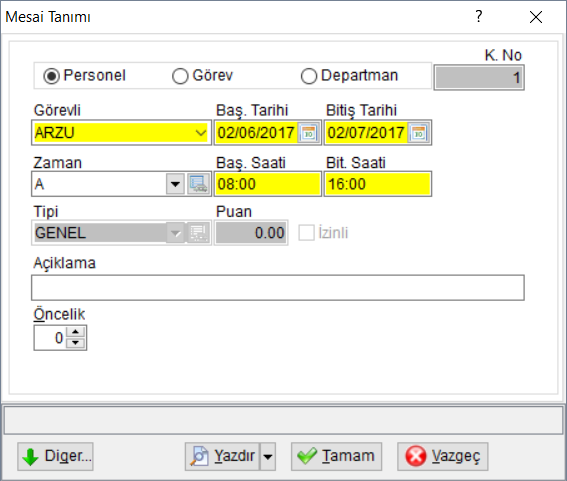Open calendar picker for Bitiş Tarihi
567x481 pixels.
click(418, 133)
